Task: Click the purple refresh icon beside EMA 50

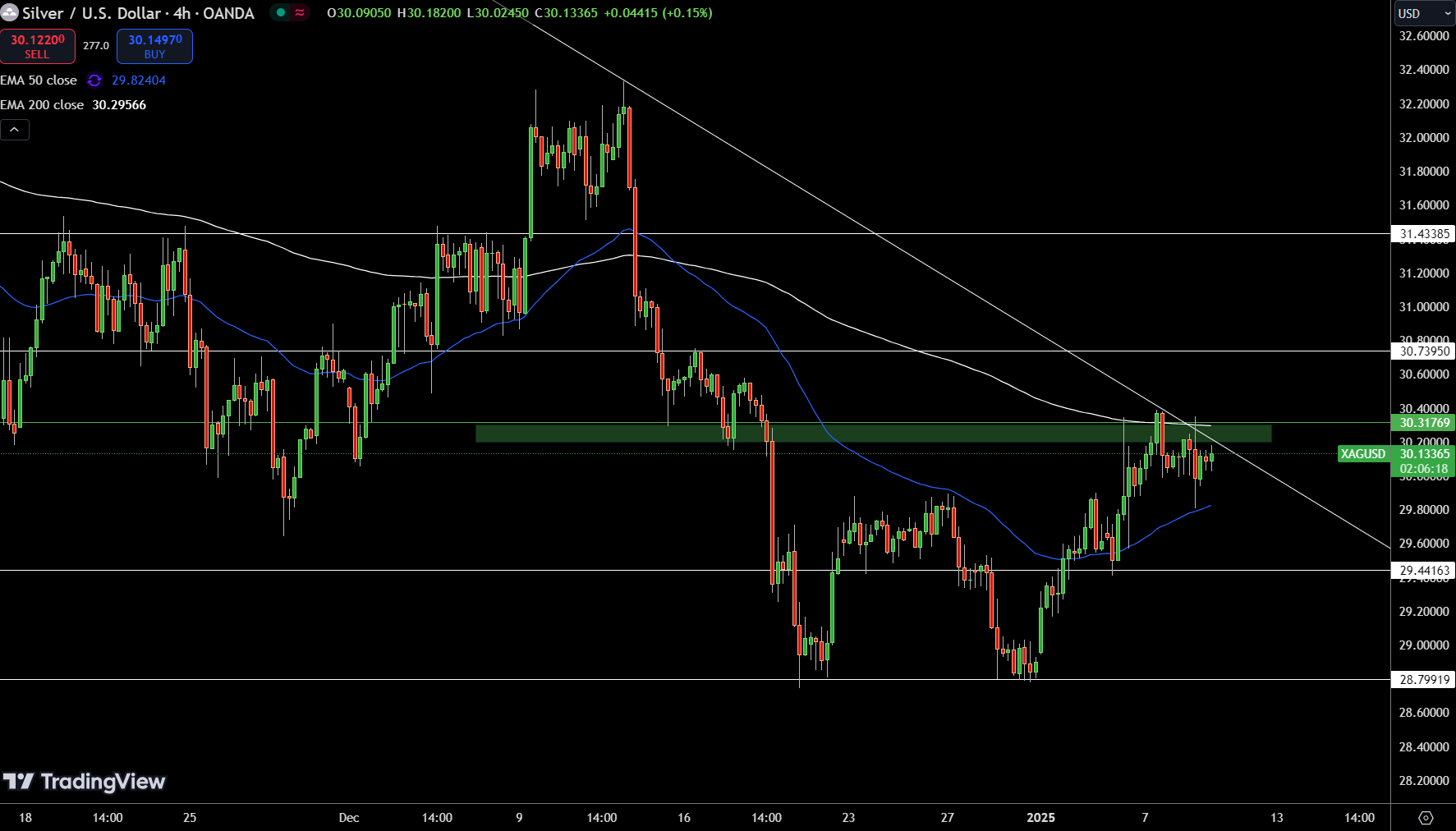Action: click(x=94, y=80)
